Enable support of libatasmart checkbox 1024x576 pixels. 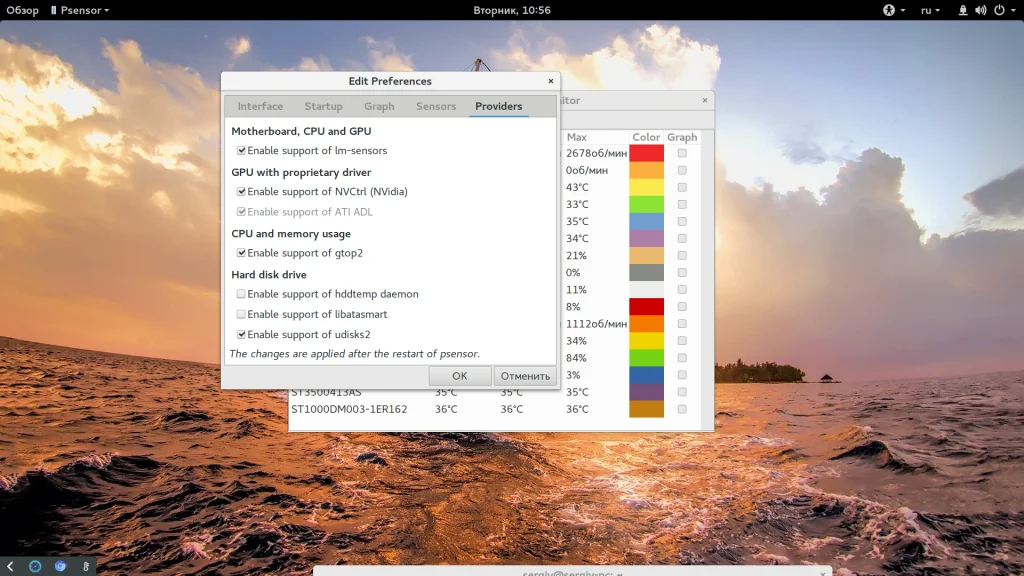coord(241,314)
